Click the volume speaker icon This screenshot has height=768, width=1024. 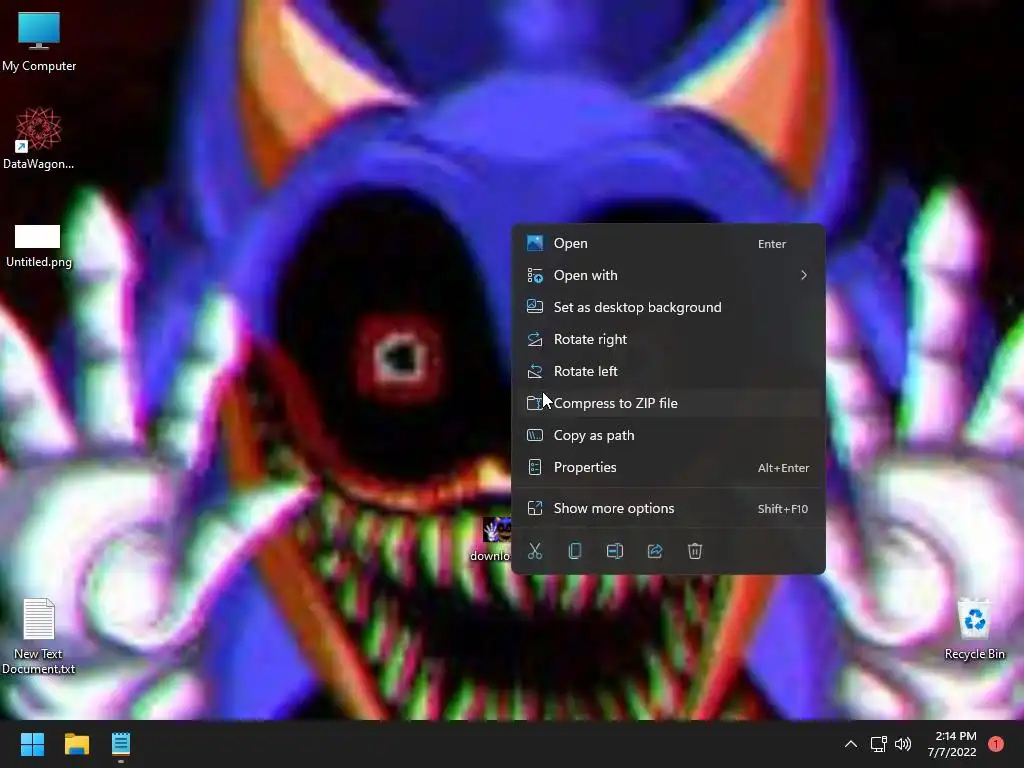click(903, 744)
